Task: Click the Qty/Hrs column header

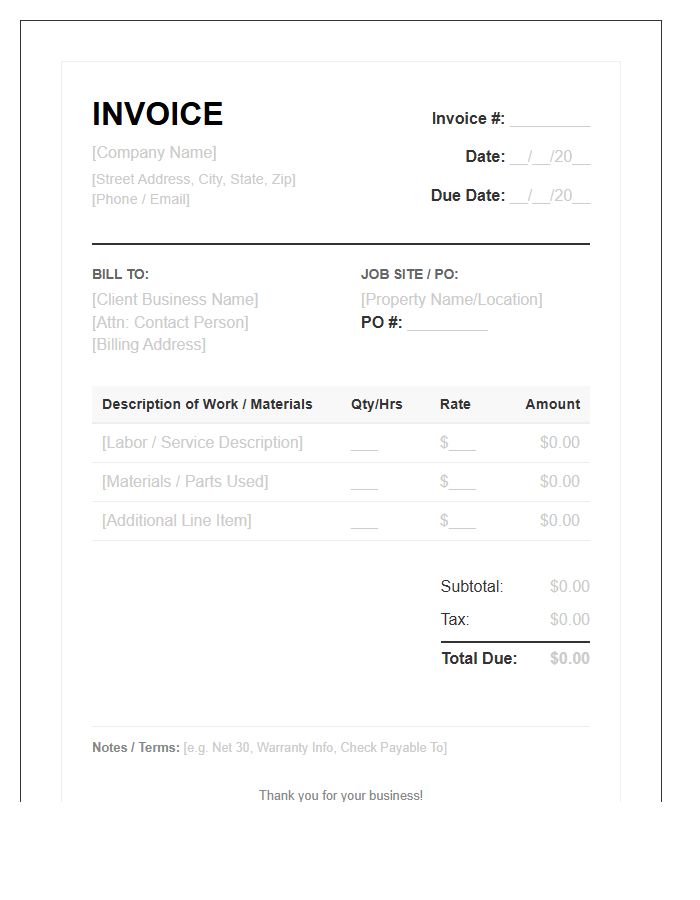Action: [376, 404]
